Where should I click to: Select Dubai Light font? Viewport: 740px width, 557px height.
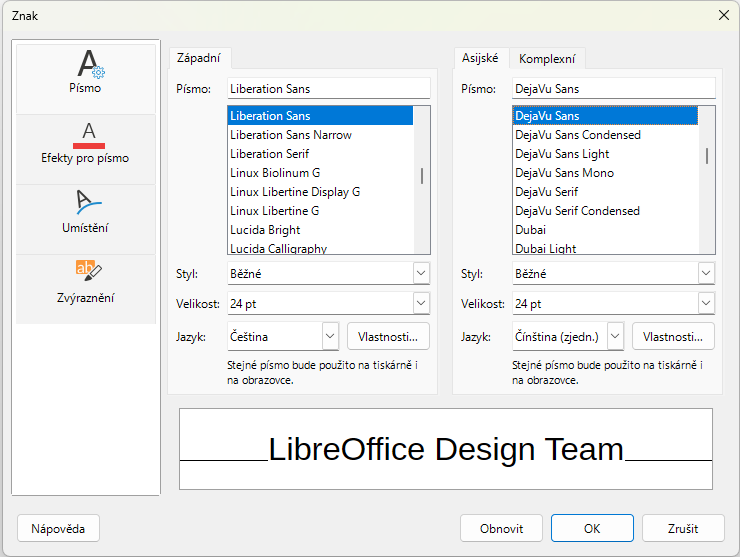coord(605,247)
